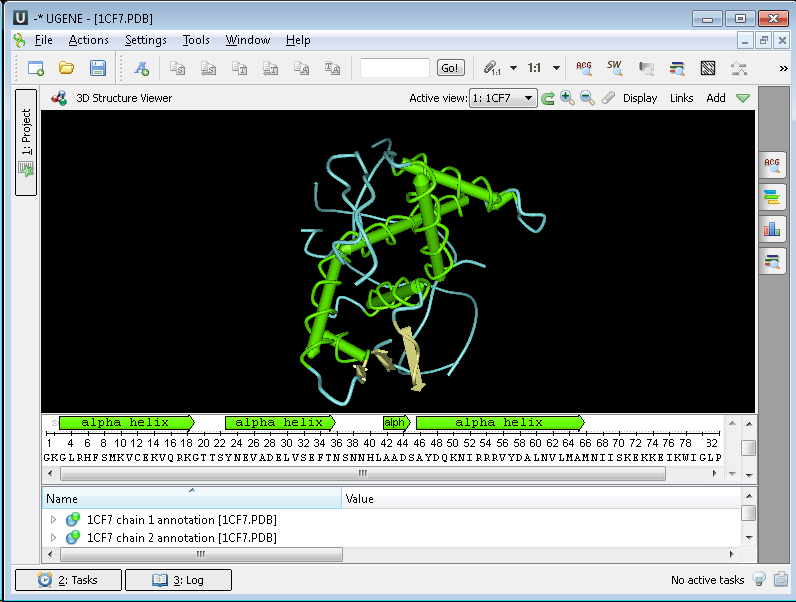Click the dotplot hatched square icon

coord(708,68)
